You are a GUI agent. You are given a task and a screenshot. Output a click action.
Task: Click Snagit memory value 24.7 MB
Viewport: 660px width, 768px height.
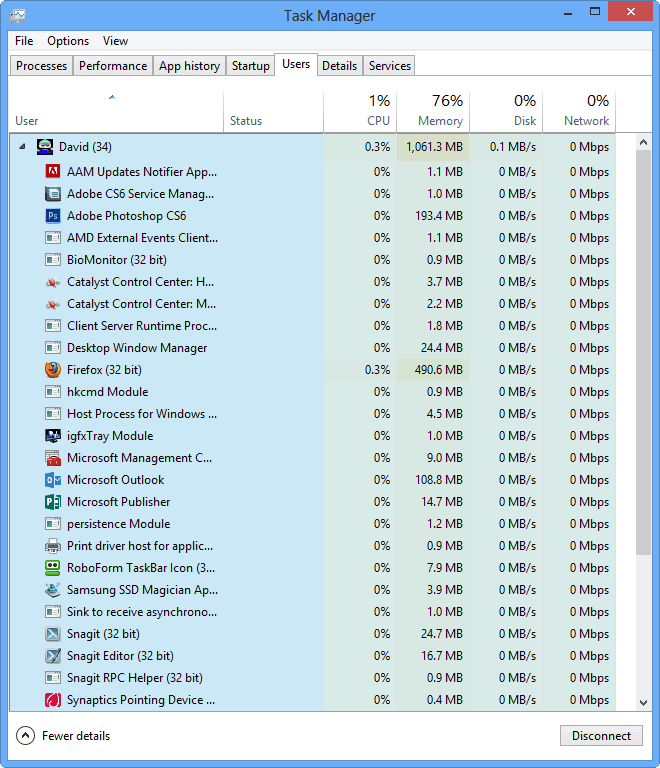tap(442, 634)
